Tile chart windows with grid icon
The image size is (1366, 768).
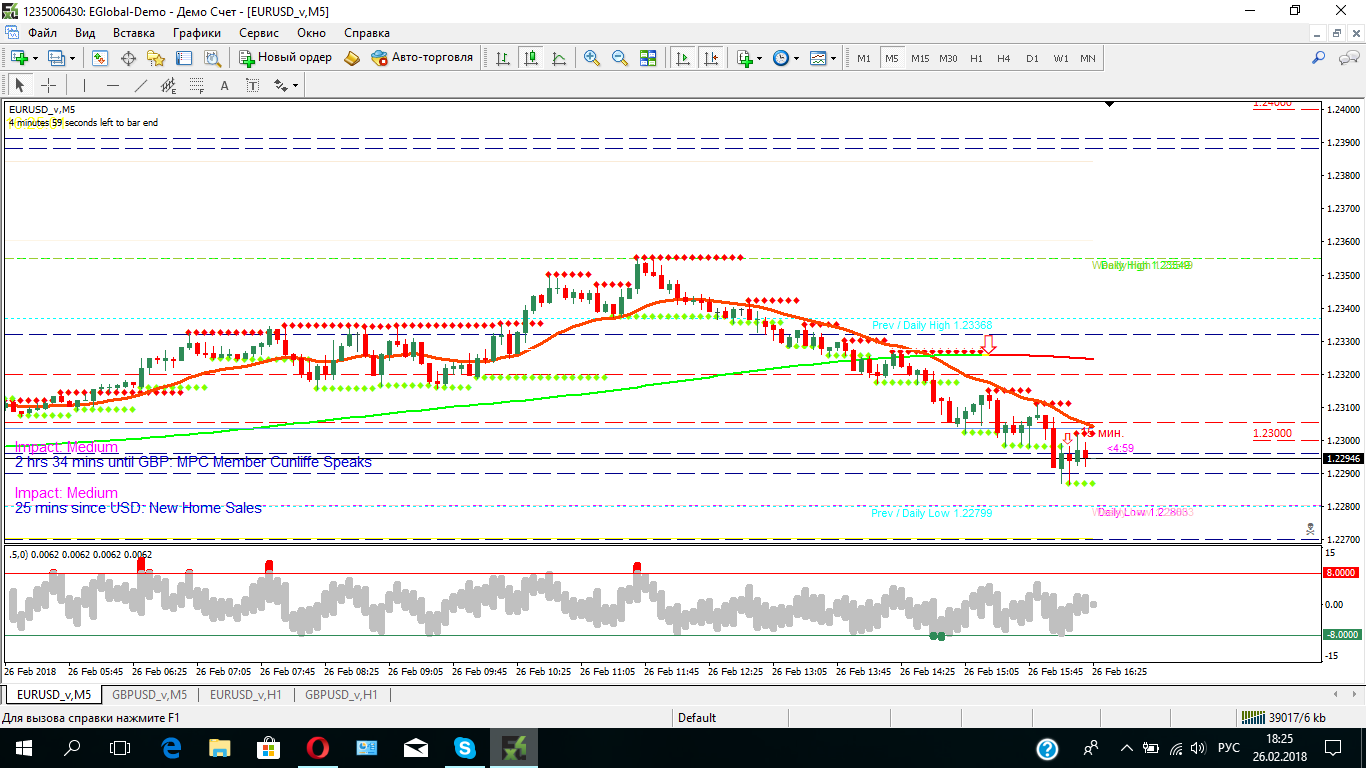pyautogui.click(x=648, y=58)
